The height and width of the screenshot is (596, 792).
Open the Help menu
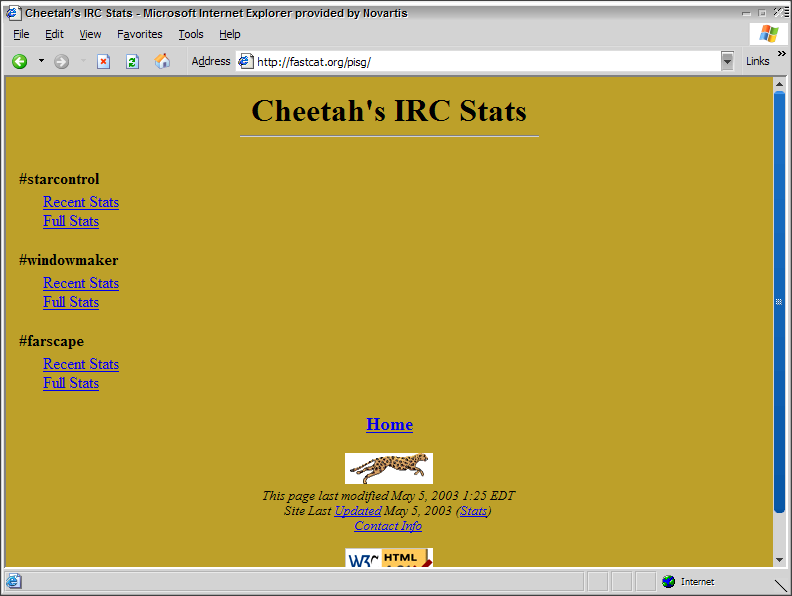point(230,34)
